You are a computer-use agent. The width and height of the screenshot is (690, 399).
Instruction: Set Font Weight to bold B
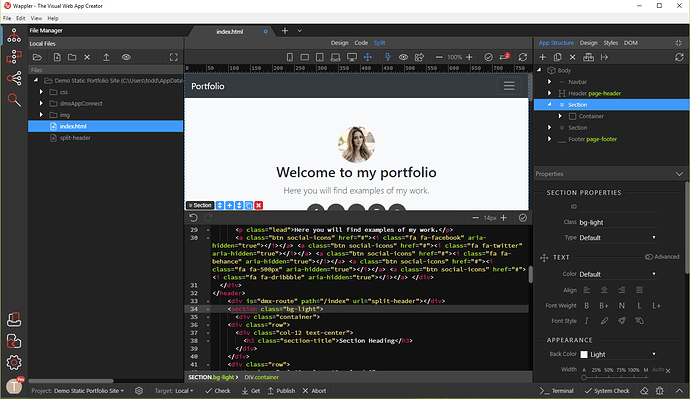pyautogui.click(x=587, y=305)
